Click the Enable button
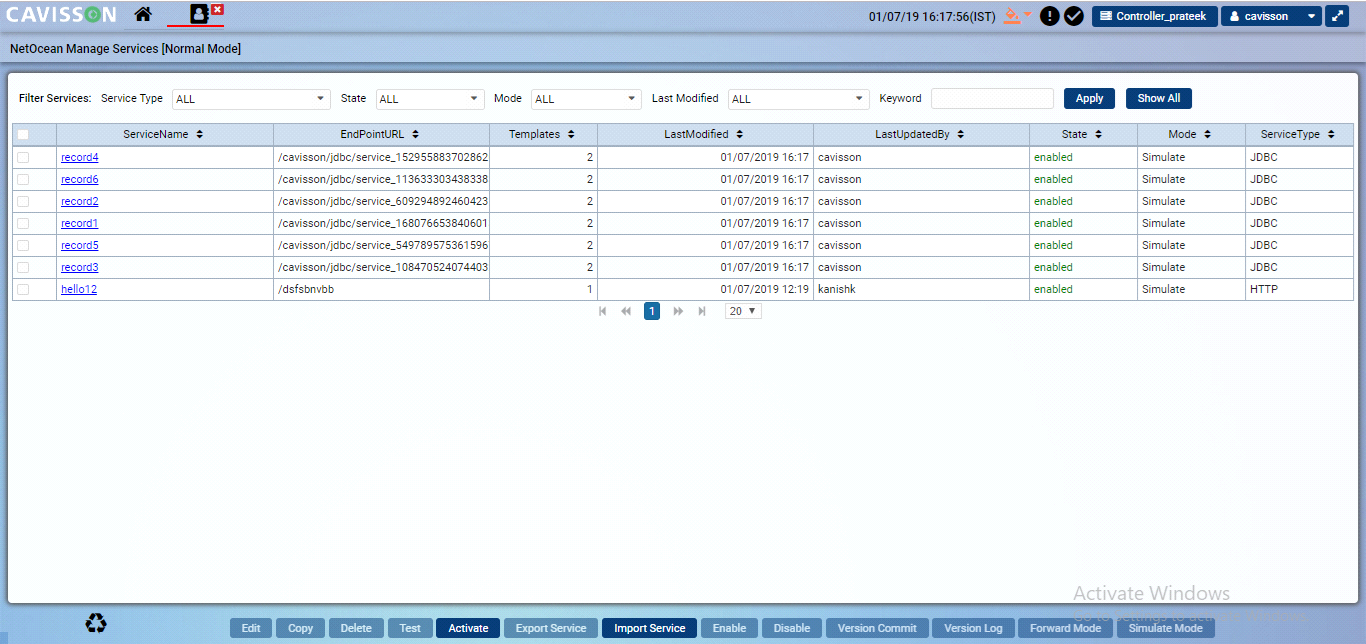The image size is (1366, 644). coord(729,628)
